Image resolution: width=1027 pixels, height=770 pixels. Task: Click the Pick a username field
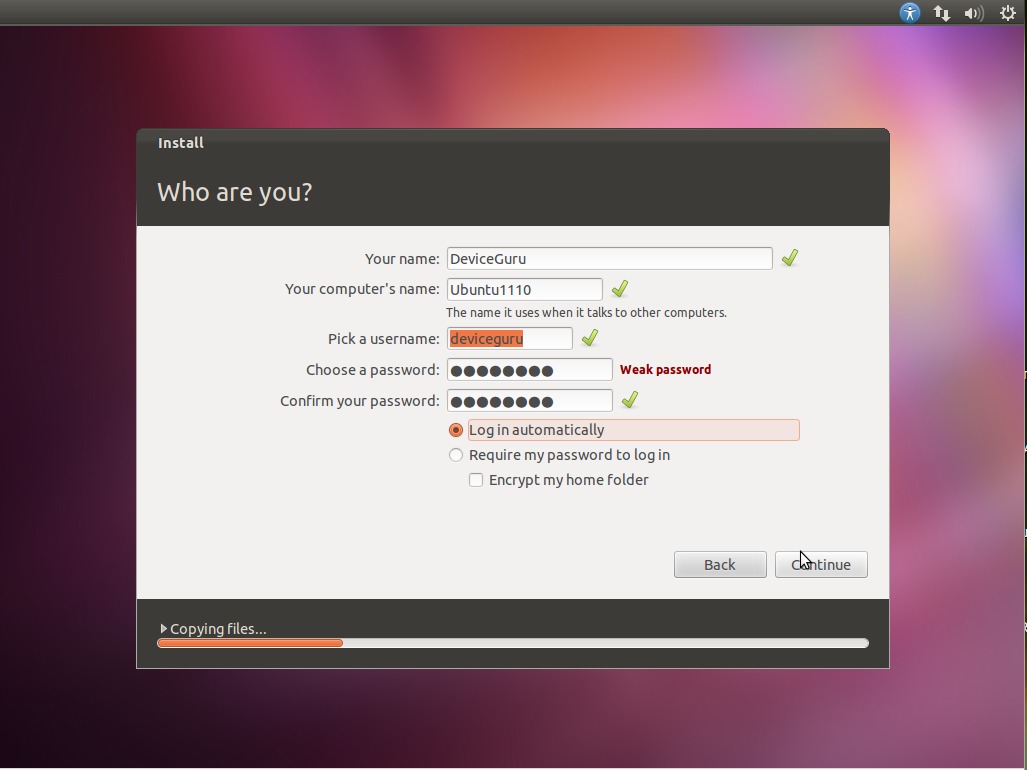(x=510, y=339)
